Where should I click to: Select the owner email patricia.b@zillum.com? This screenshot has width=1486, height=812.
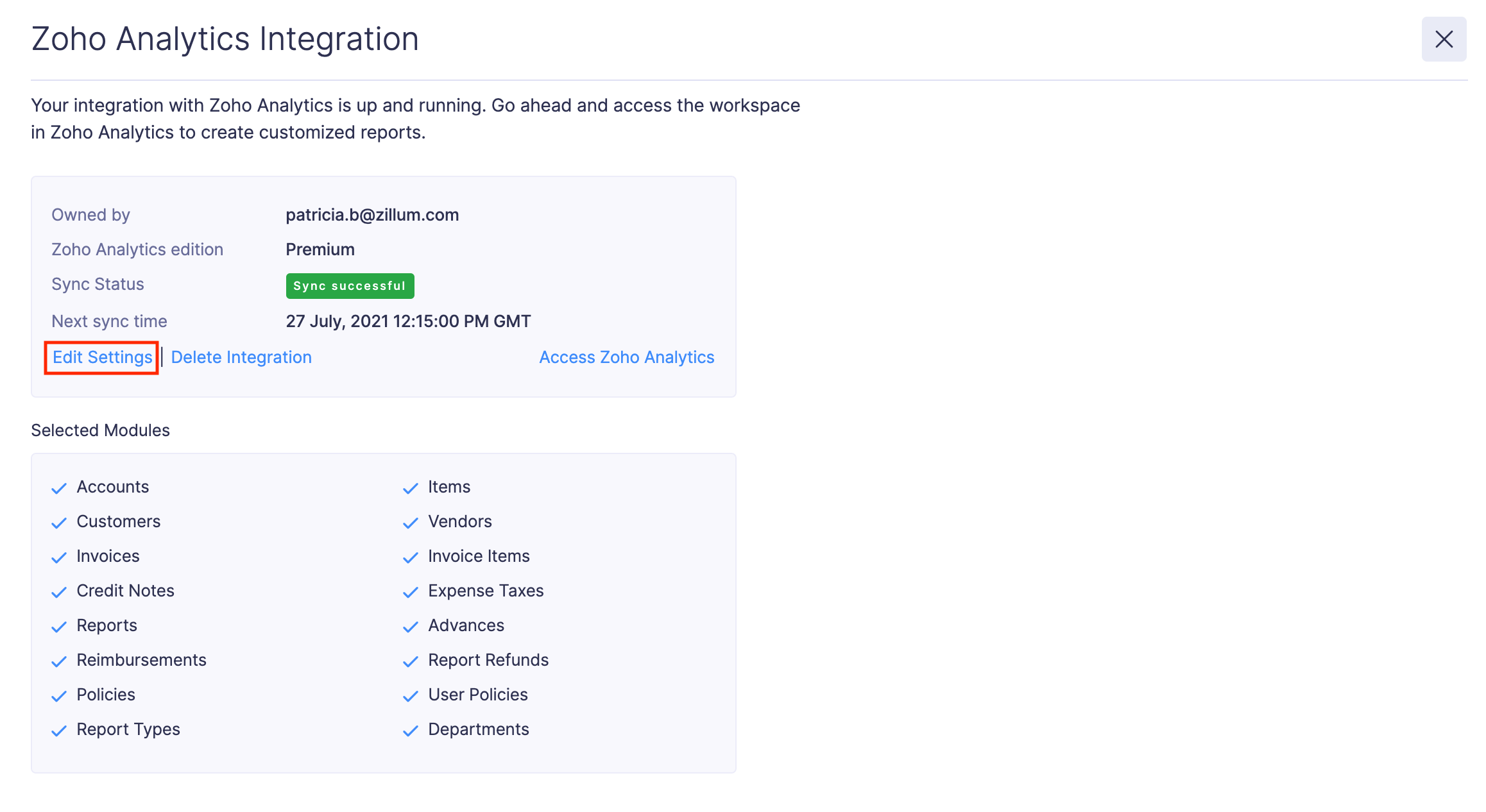coord(372,215)
